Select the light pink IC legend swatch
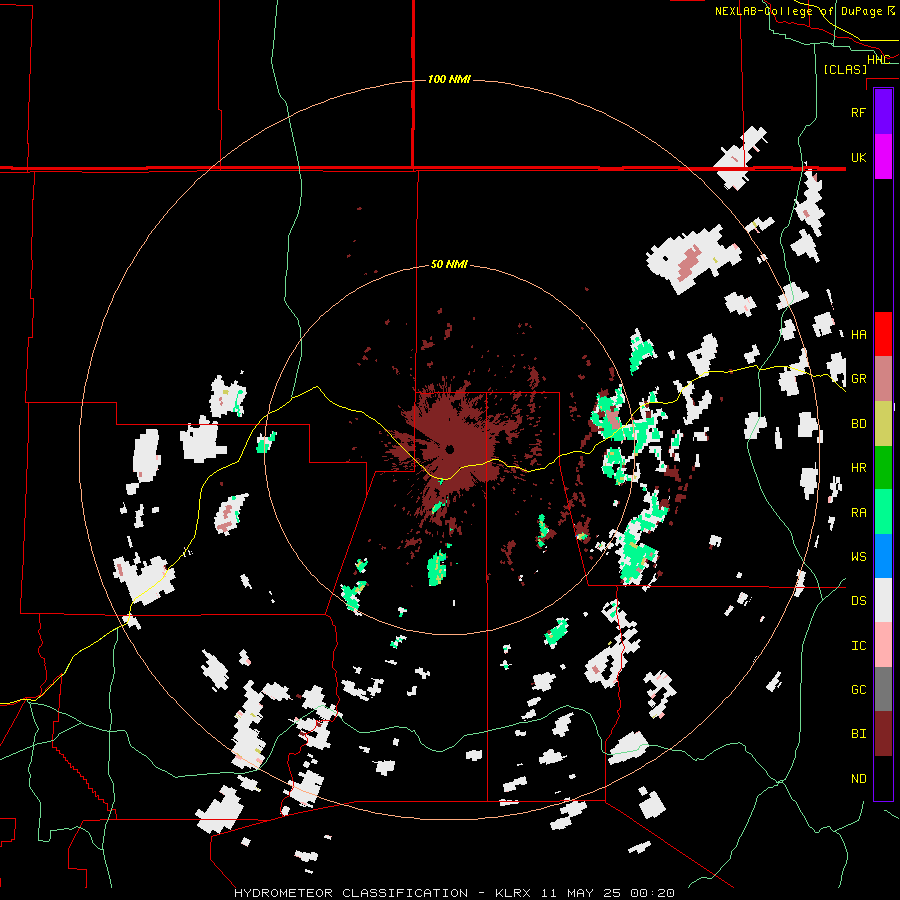The image size is (900, 900). [x=883, y=645]
